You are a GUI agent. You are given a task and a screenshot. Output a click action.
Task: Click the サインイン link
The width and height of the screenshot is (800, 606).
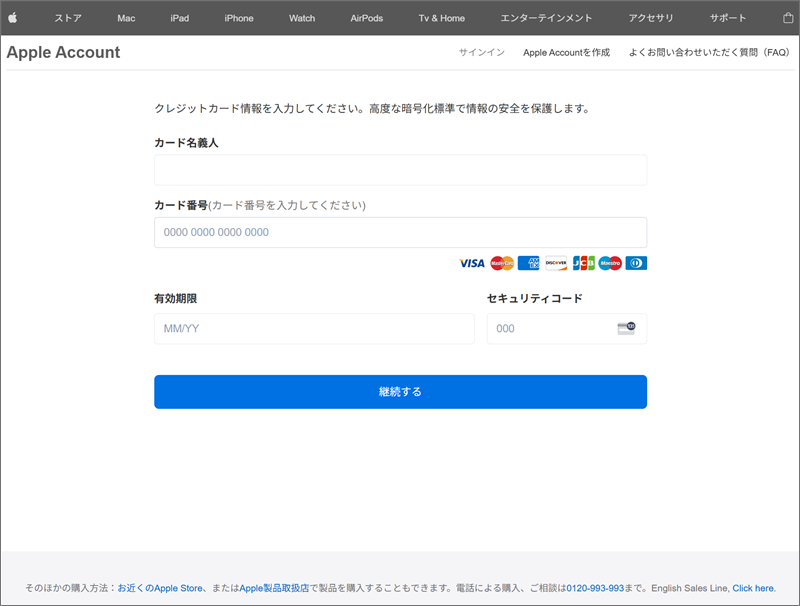point(482,52)
